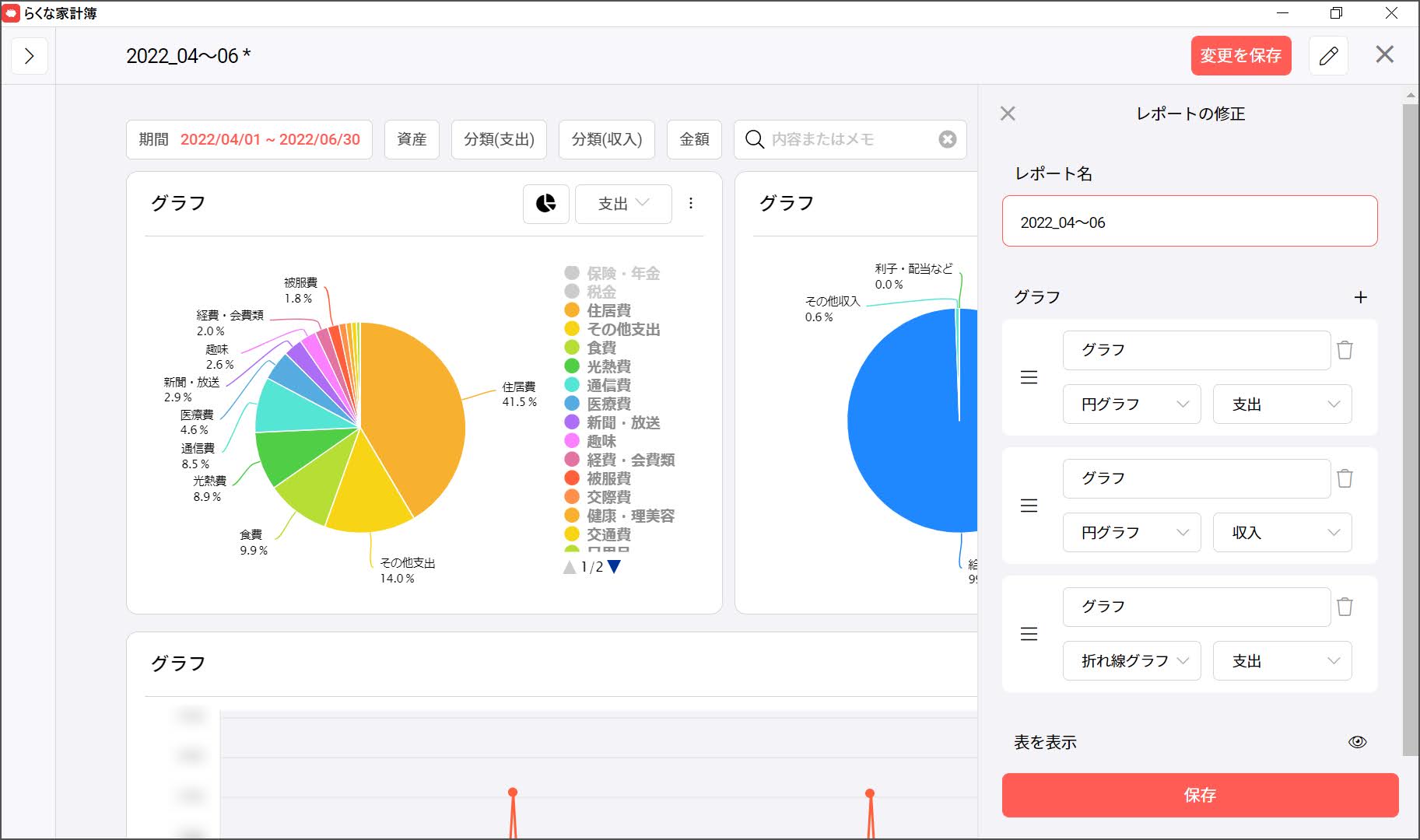Viewport: 1420px width, 840px height.
Task: Open the 資産 filter
Action: coord(412,139)
